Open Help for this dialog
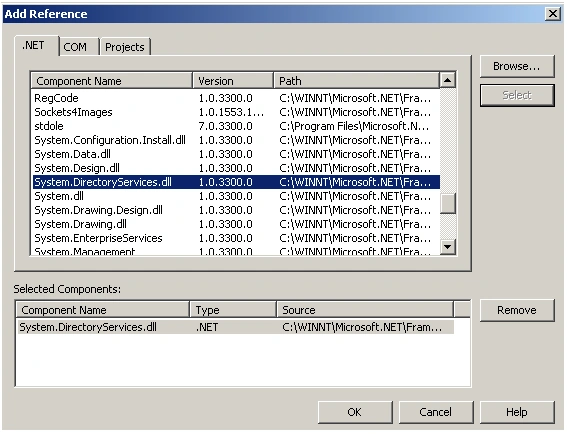Viewport: 567px width, 434px height. pos(517,412)
